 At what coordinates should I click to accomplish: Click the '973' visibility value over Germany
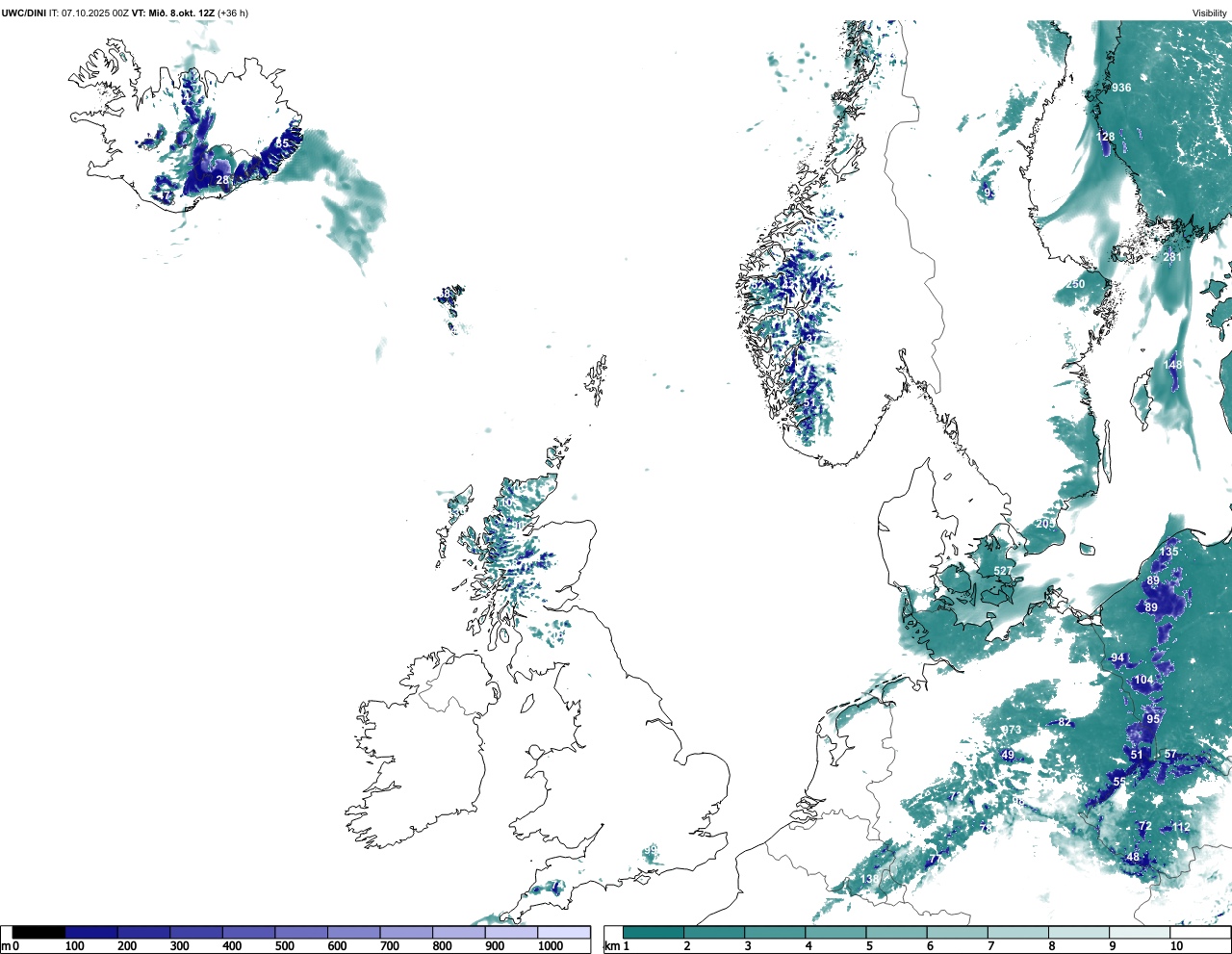click(1011, 730)
